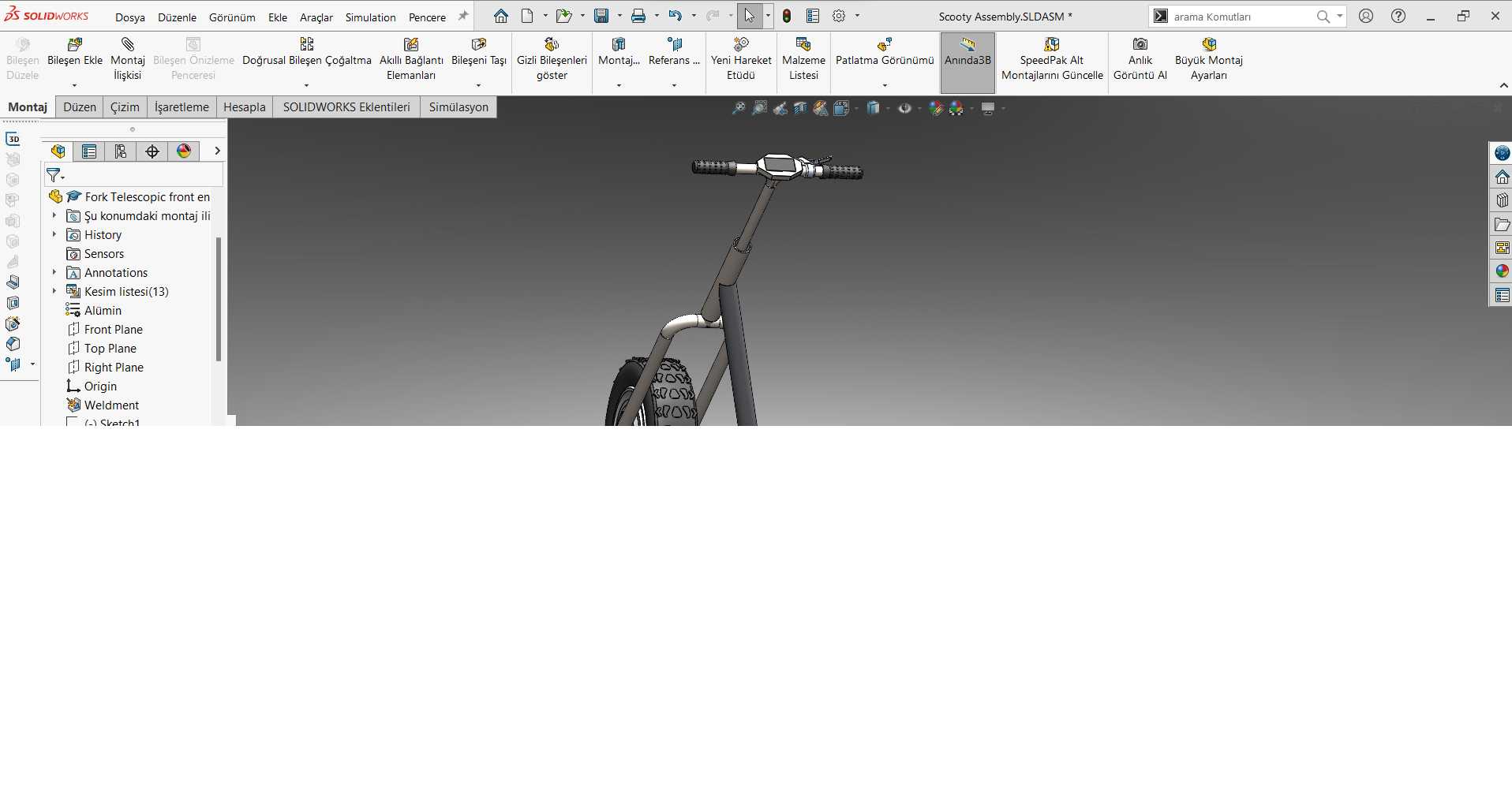
Task: Click the Save icon in title toolbar
Action: (601, 16)
